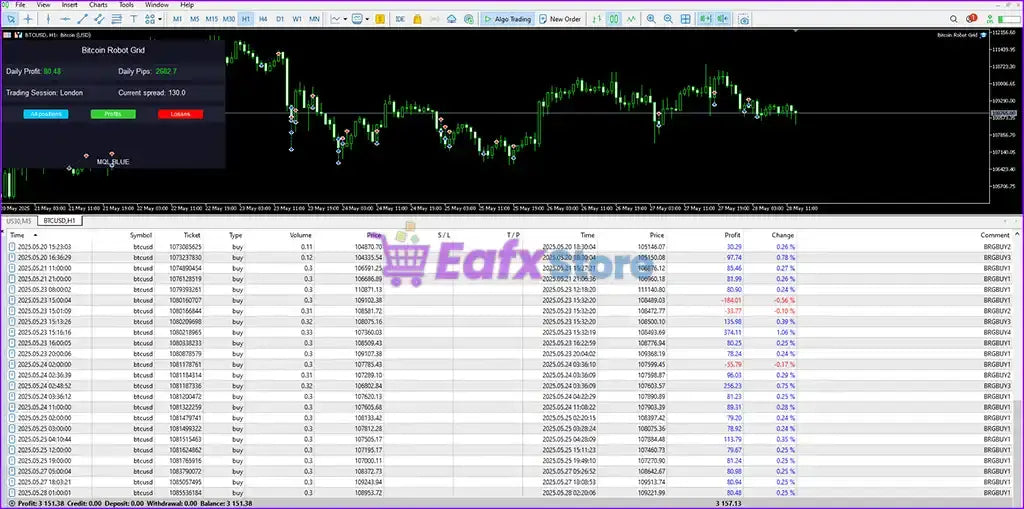Sort history by Profit column header
The height and width of the screenshot is (509, 1024).
732,235
